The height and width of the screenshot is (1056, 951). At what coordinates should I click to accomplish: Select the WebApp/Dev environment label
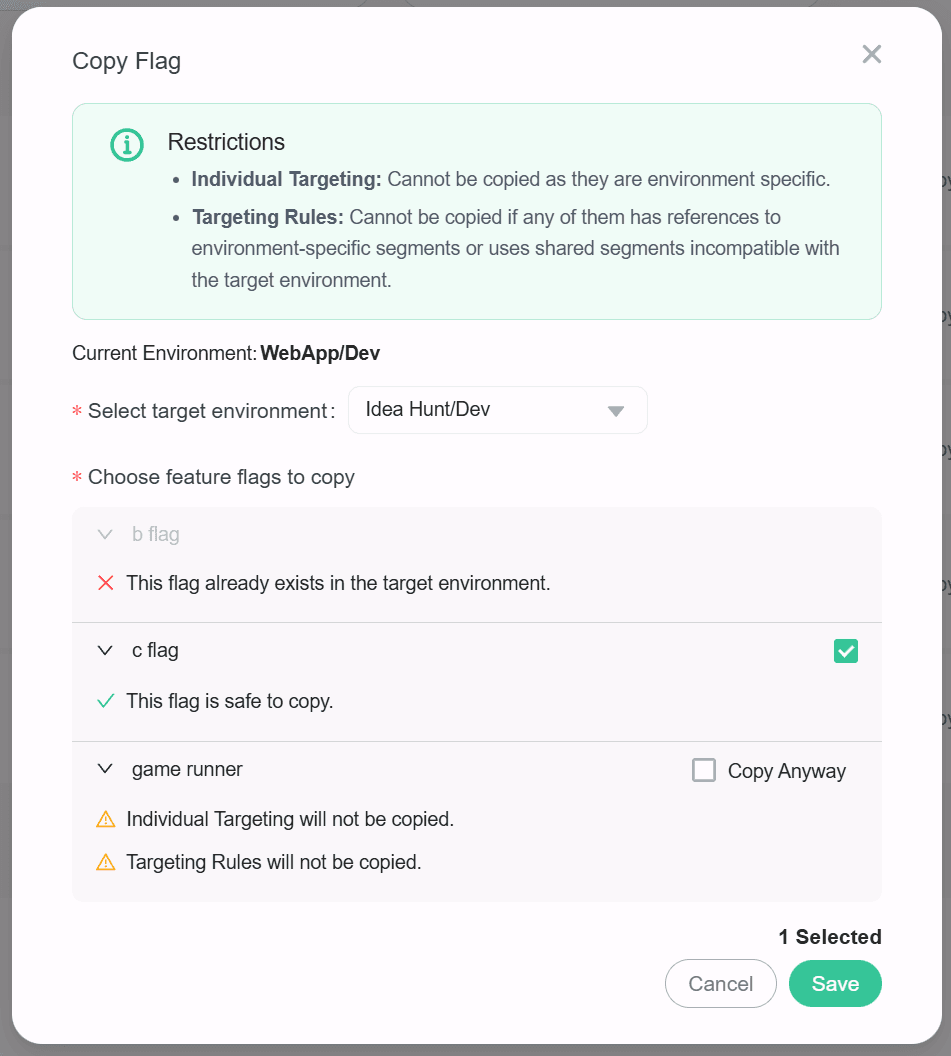pos(320,353)
